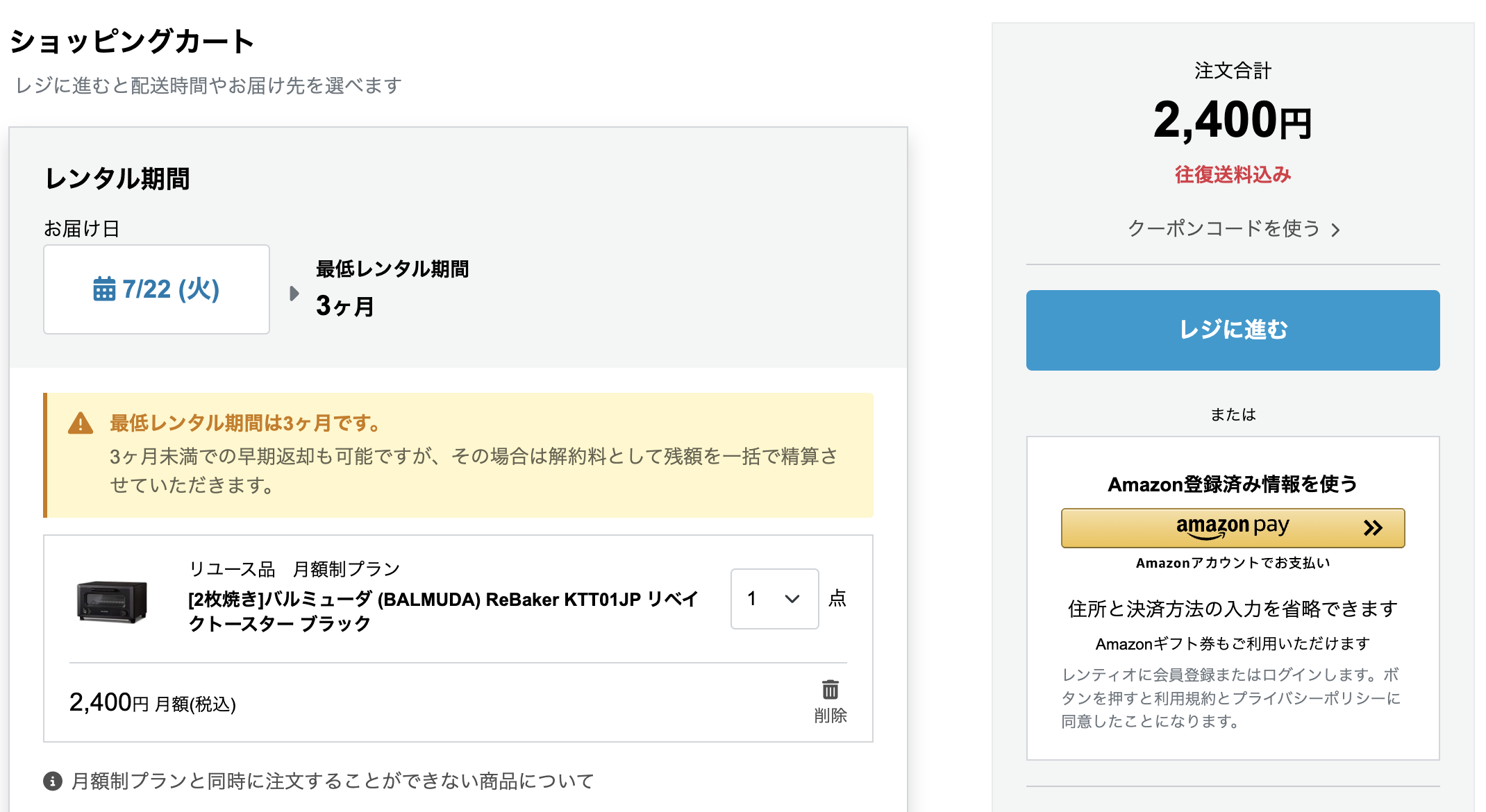Image resolution: width=1486 pixels, height=812 pixels.
Task: Click the orange warning triangle icon
Action: (81, 423)
